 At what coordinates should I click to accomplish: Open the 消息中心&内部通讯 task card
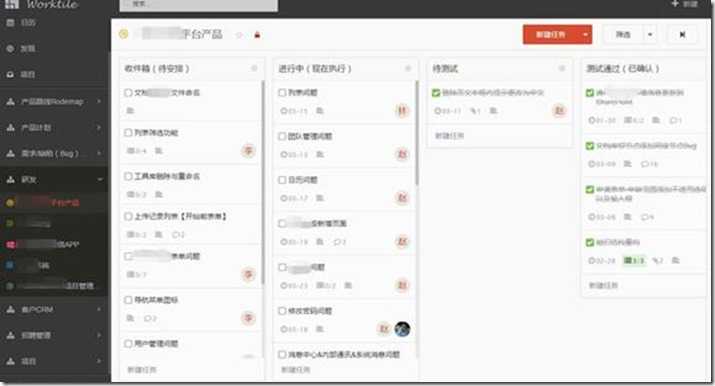pos(344,355)
